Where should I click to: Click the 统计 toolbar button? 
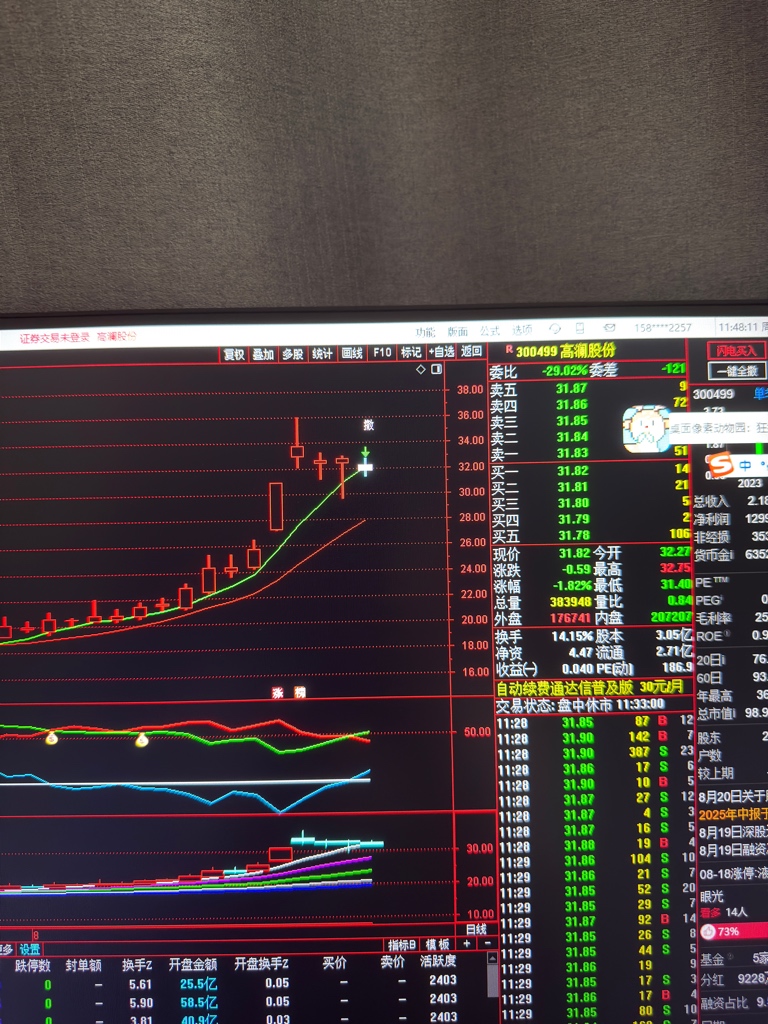(x=322, y=353)
